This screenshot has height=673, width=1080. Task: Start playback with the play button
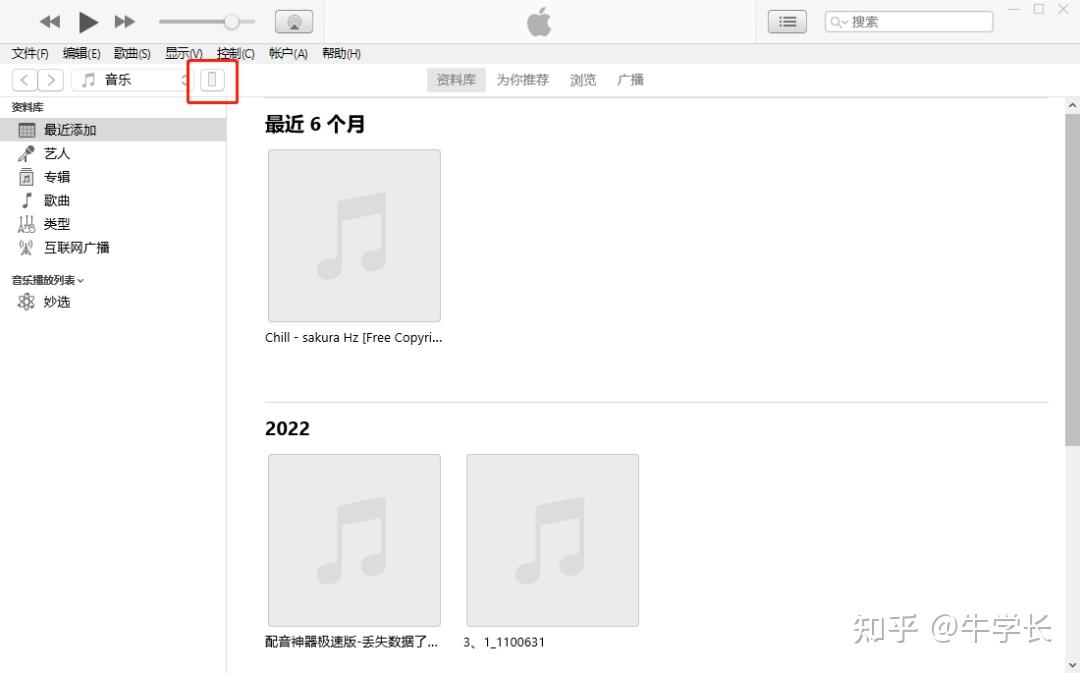point(87,22)
